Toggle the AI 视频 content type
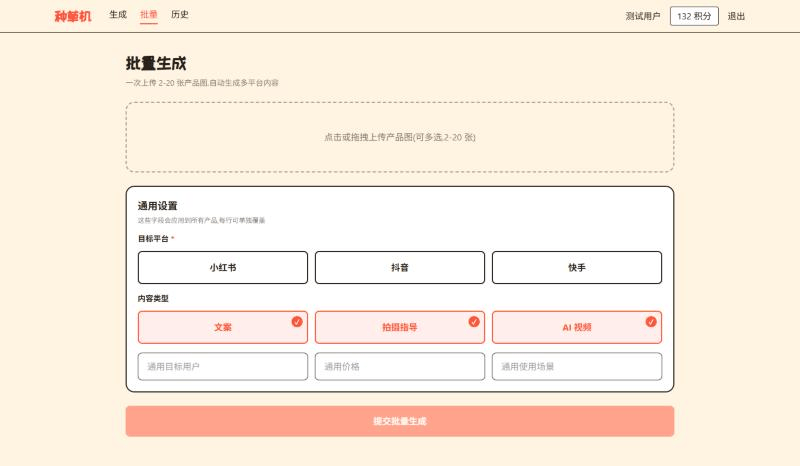This screenshot has height=466, width=800. [x=577, y=327]
